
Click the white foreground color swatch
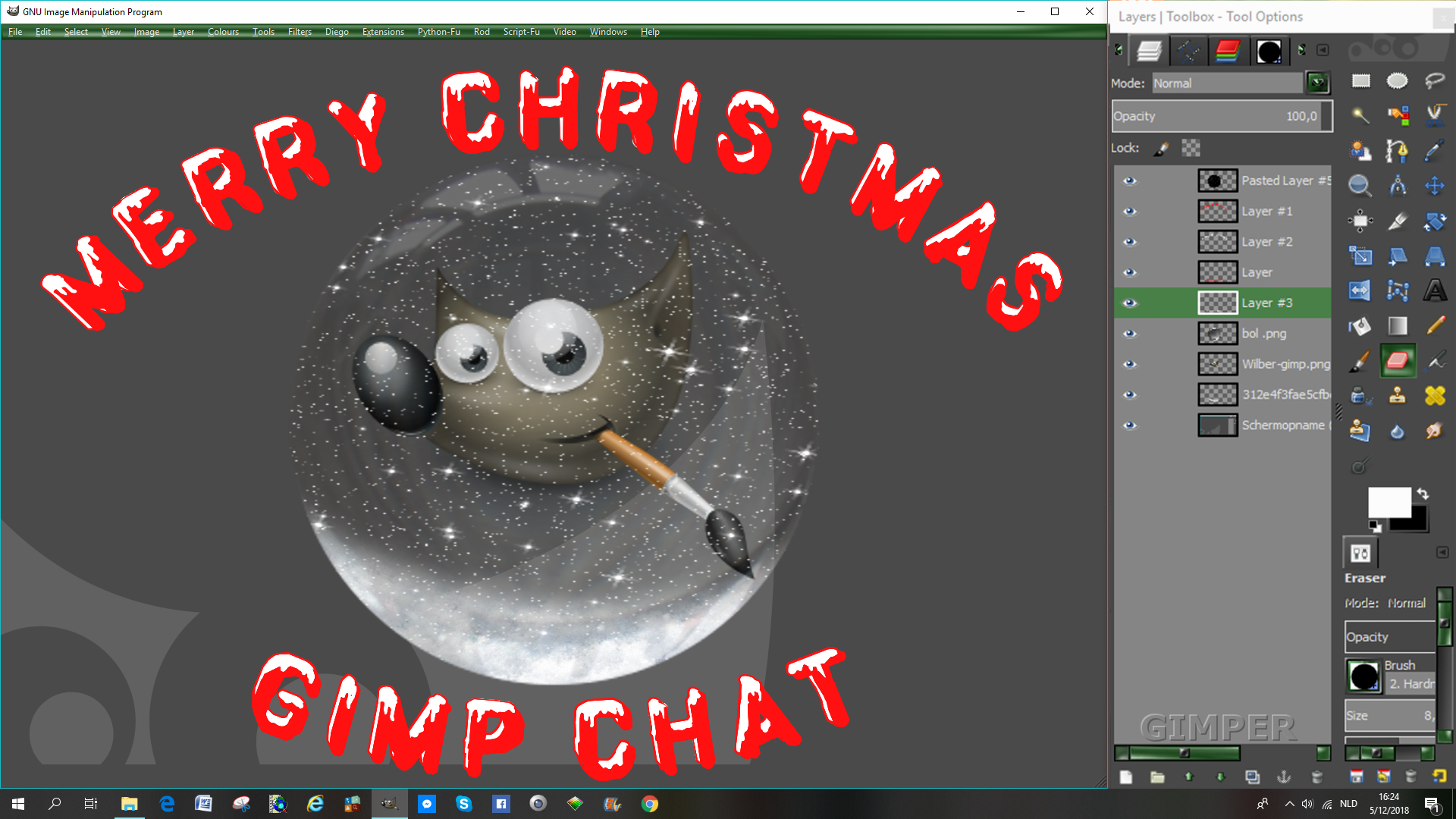(x=1389, y=502)
